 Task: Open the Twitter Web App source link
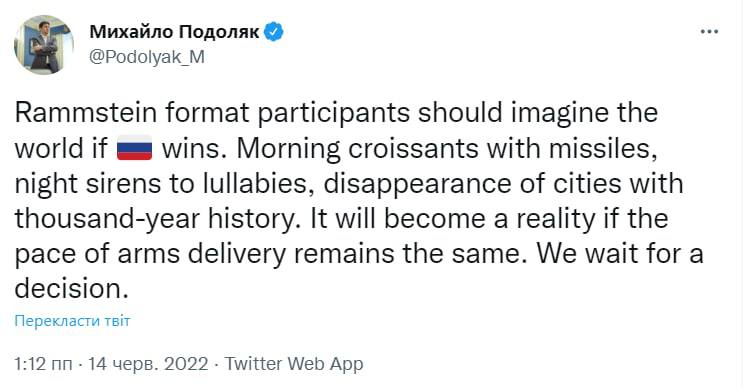click(294, 364)
